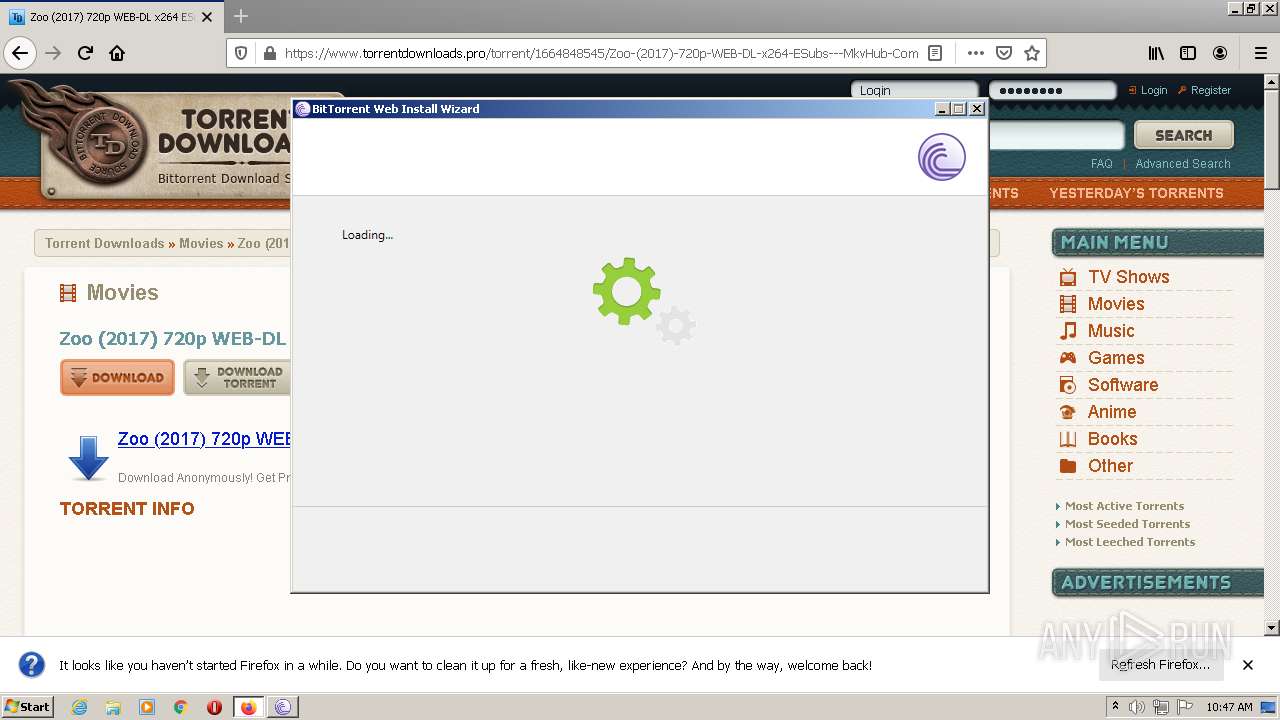
Task: Open Chrome from the taskbar
Action: [x=181, y=707]
